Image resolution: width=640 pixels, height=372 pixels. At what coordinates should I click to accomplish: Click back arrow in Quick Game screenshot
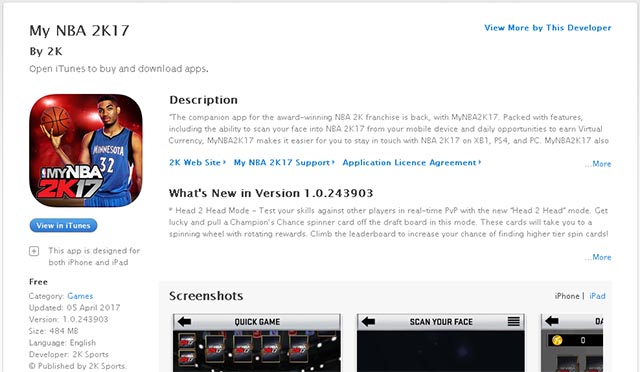tap(184, 322)
